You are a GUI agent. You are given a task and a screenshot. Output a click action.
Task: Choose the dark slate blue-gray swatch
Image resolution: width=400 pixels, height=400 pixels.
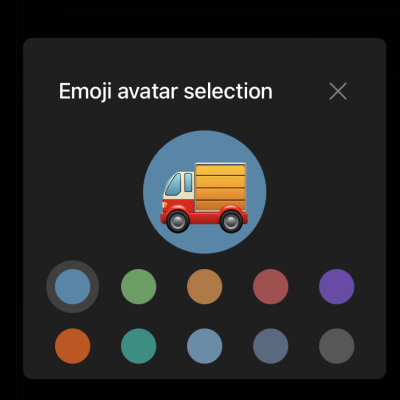coord(271,346)
